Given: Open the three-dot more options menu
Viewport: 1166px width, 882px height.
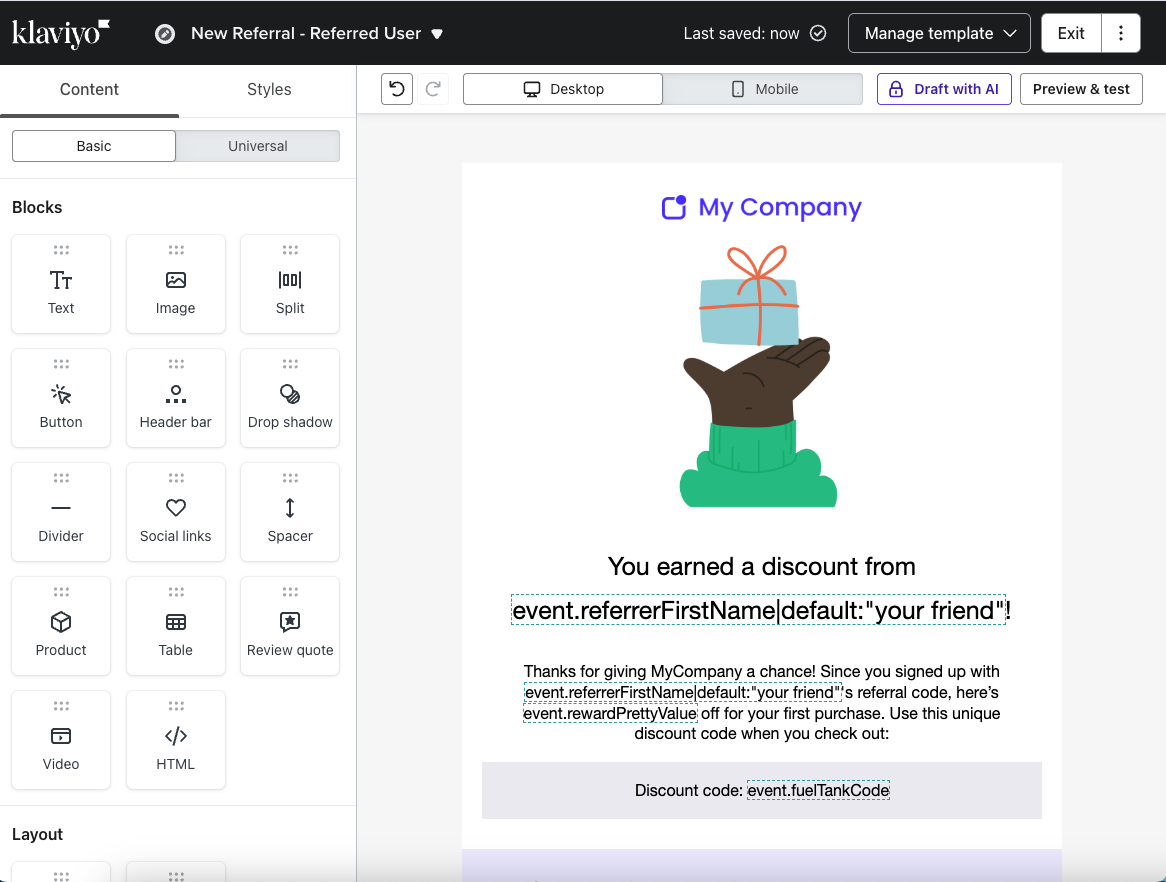Looking at the screenshot, I should pyautogui.click(x=1121, y=33).
